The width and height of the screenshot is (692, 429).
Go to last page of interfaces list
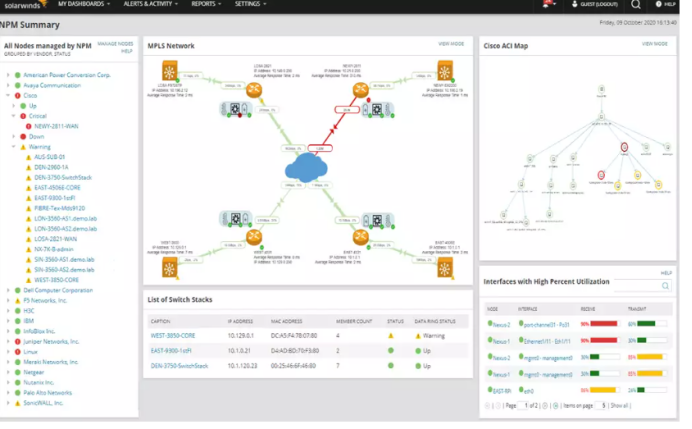point(555,406)
